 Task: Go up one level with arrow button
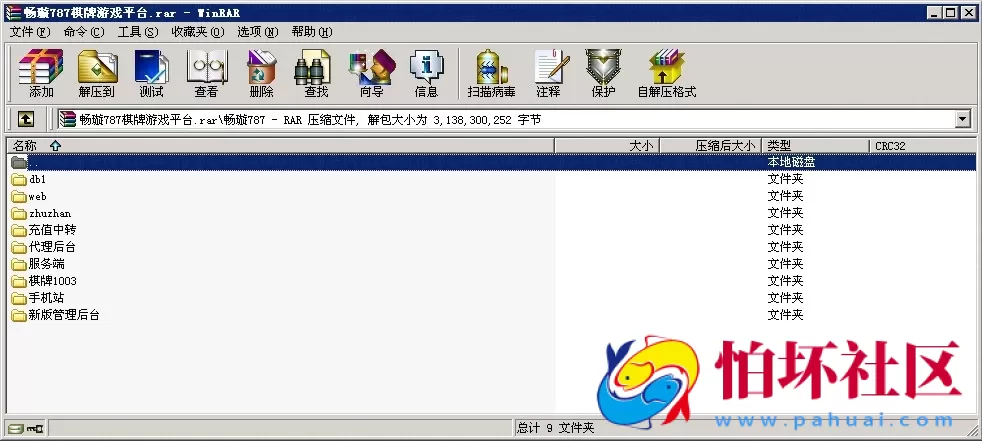pyautogui.click(x=25, y=119)
